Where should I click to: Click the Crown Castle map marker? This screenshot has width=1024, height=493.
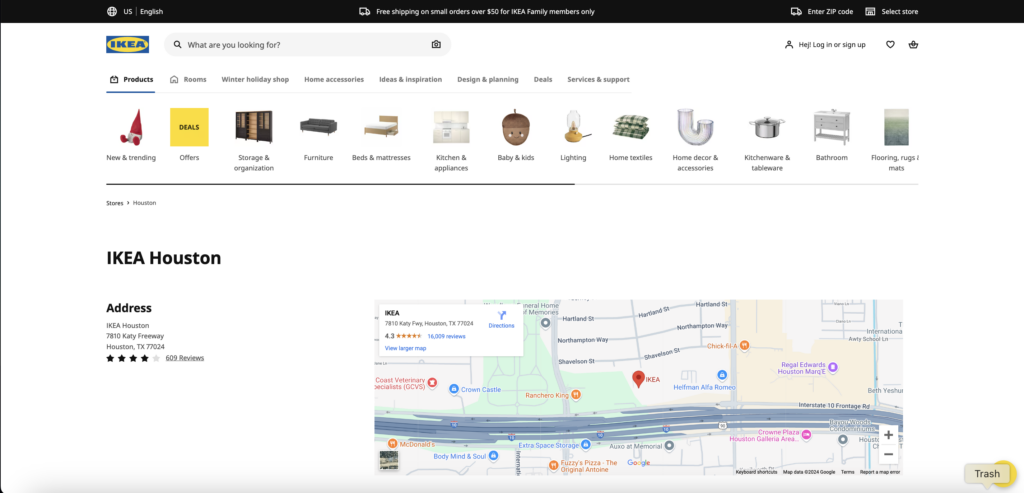[454, 389]
